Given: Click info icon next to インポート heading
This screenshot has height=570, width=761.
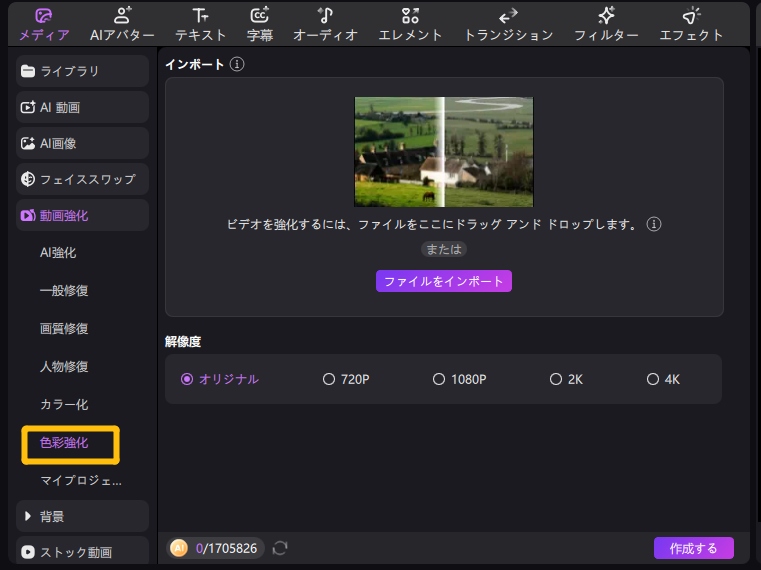Looking at the screenshot, I should [237, 64].
